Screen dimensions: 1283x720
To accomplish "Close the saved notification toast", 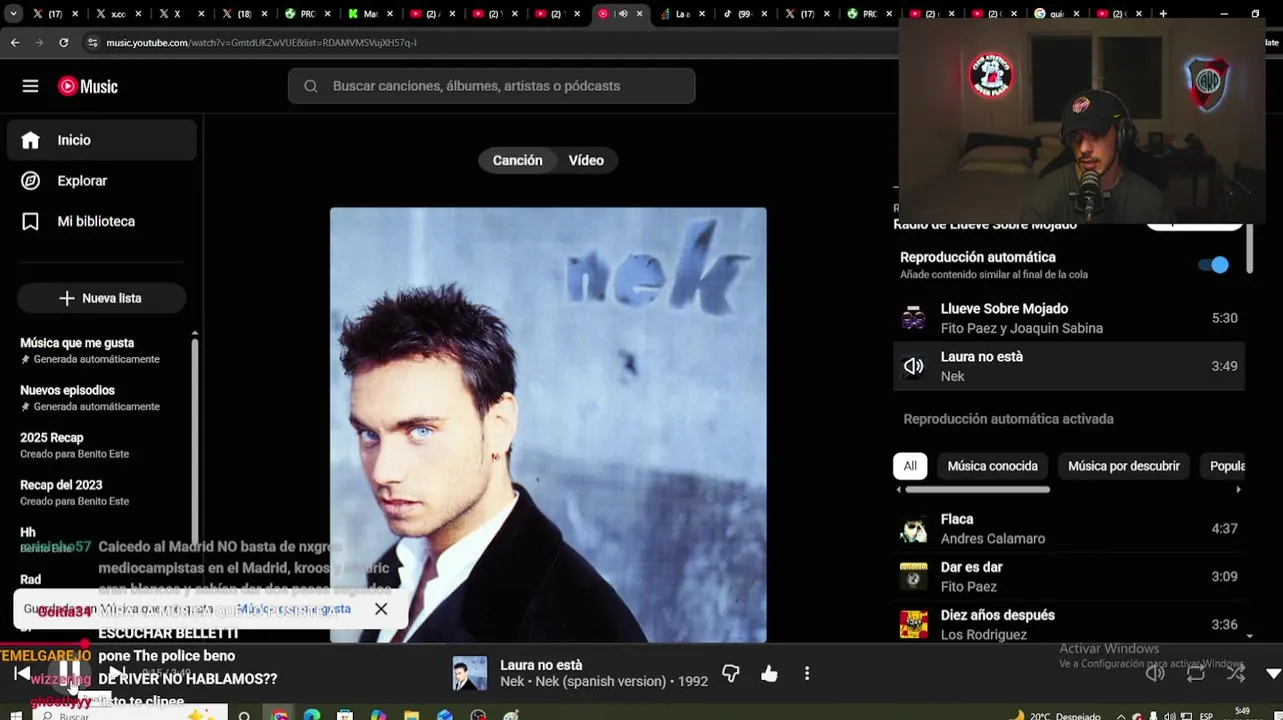I will click(381, 608).
